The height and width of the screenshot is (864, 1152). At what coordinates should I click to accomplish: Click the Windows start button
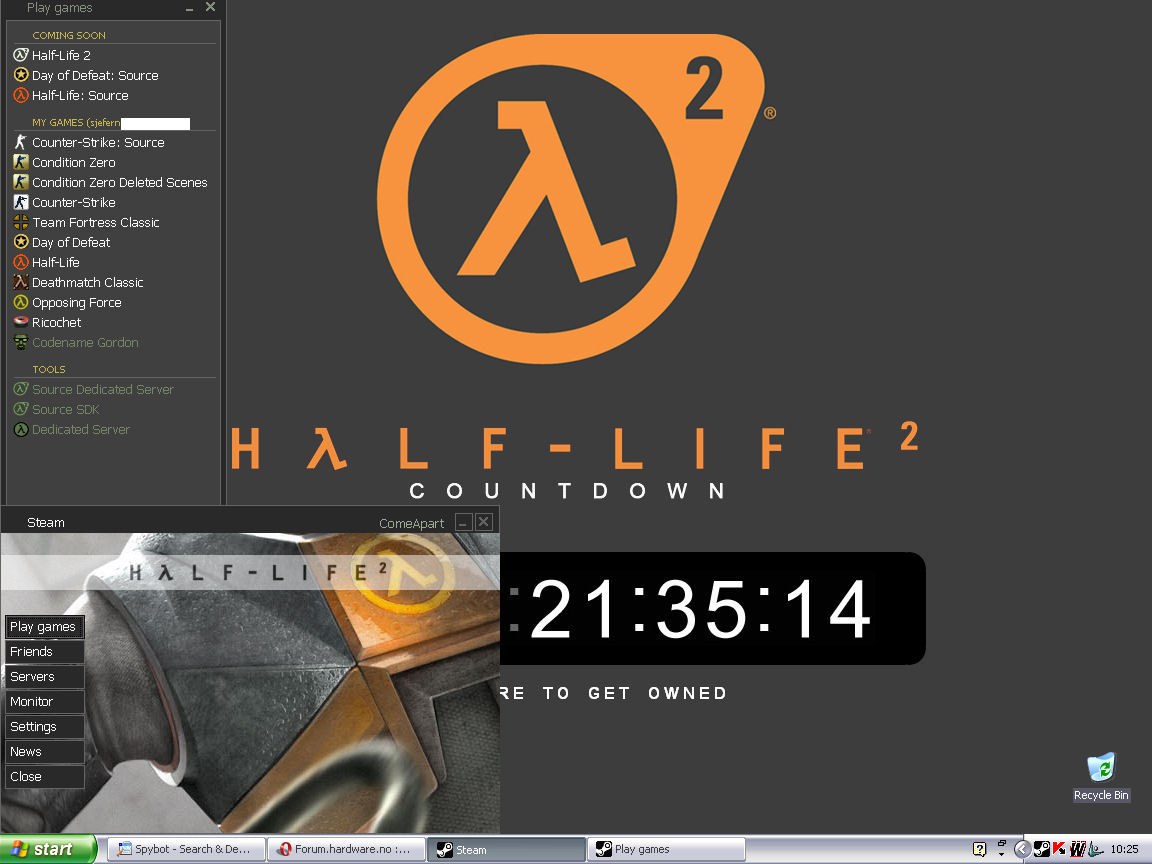tap(47, 849)
